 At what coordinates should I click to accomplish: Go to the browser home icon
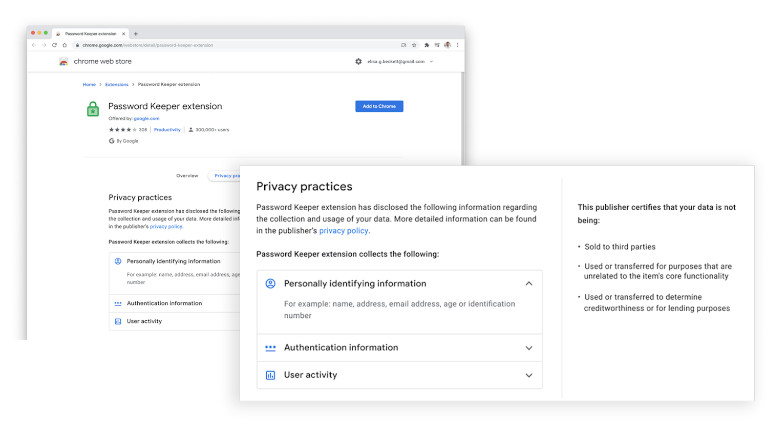coord(65,45)
